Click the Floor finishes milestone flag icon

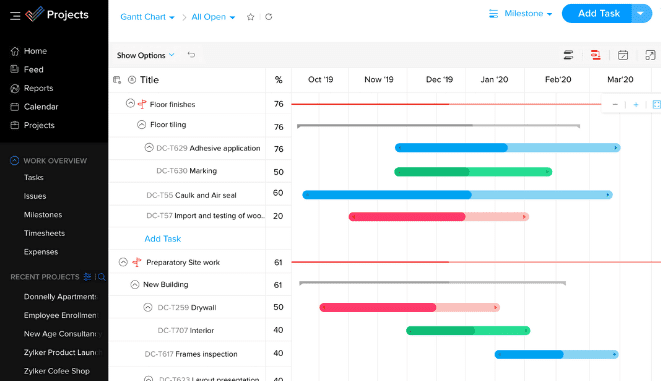pyautogui.click(x=142, y=104)
